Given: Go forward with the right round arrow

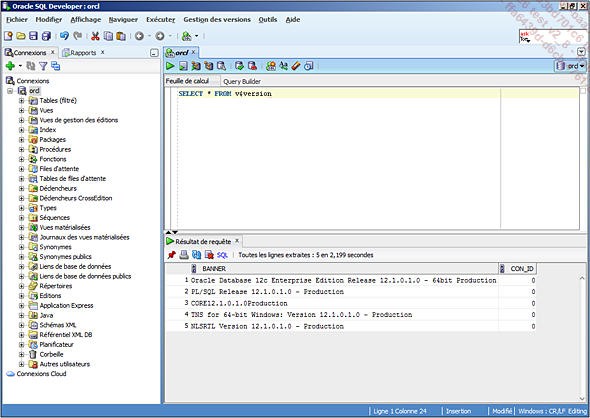Looking at the screenshot, I should 160,36.
